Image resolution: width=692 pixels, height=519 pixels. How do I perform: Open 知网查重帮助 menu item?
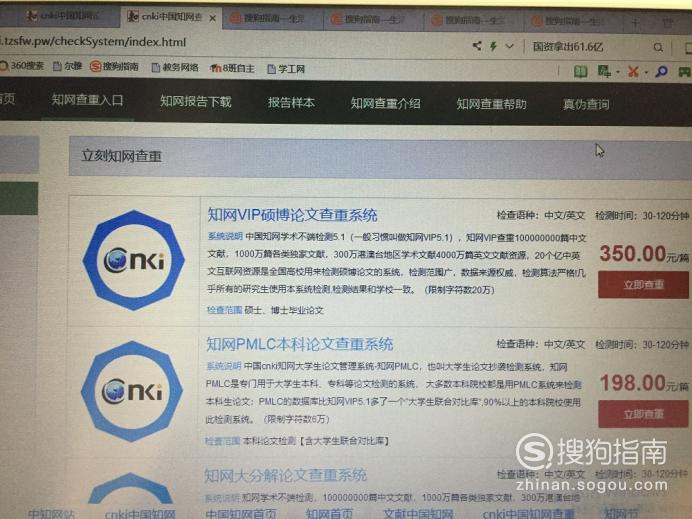(x=491, y=104)
